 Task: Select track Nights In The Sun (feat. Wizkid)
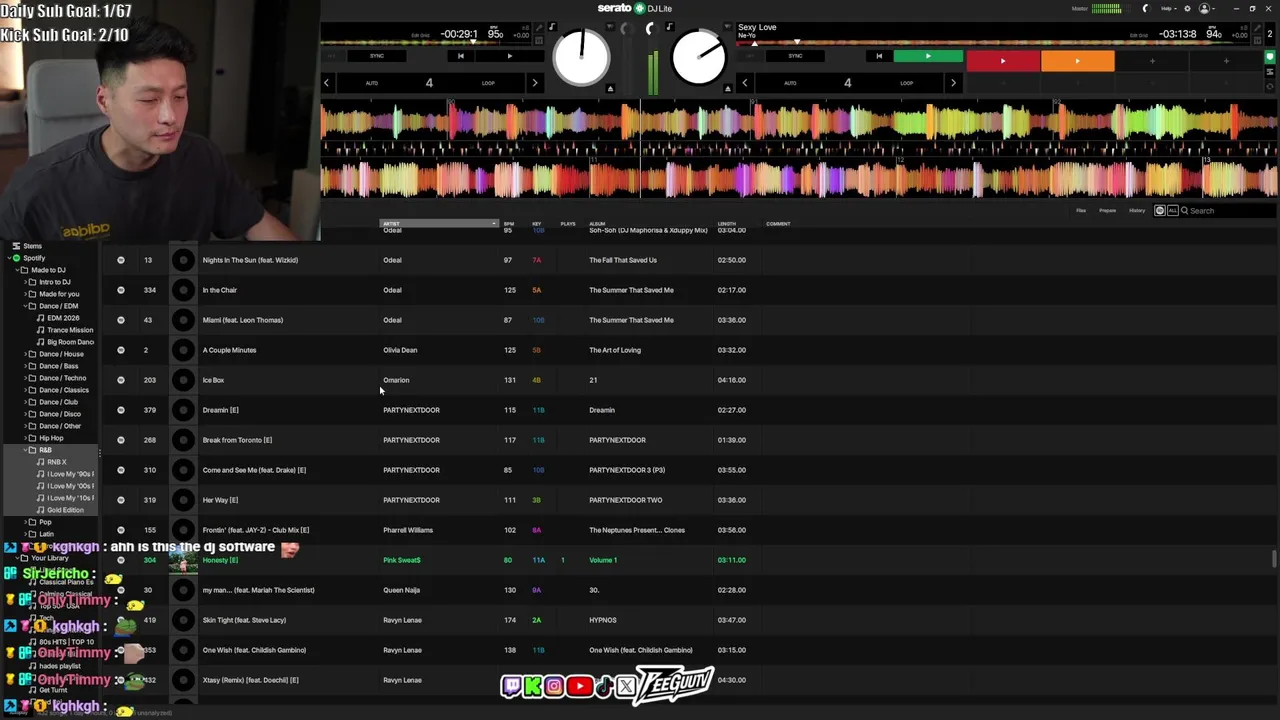250,260
